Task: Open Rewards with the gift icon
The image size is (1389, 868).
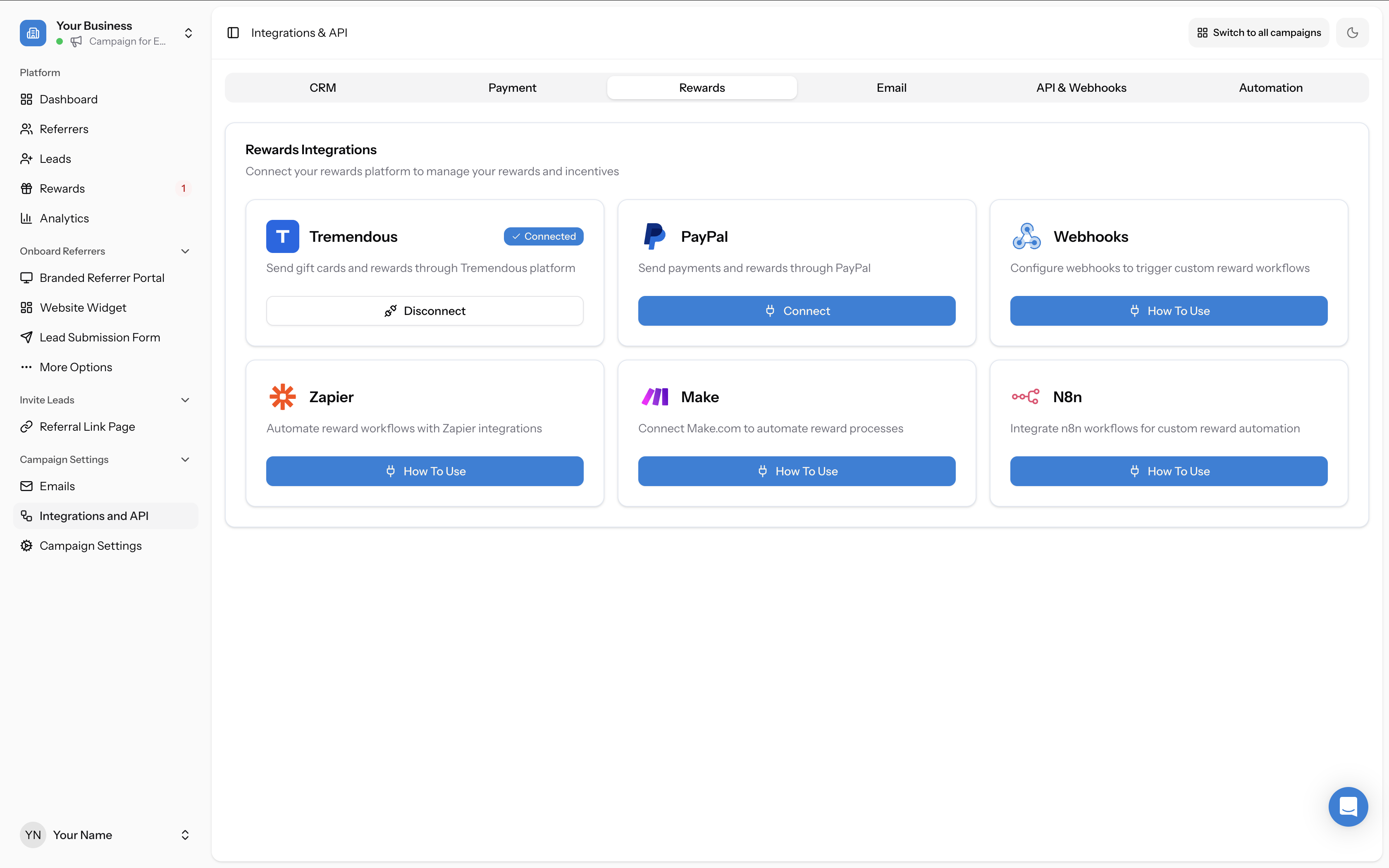Action: (x=26, y=188)
